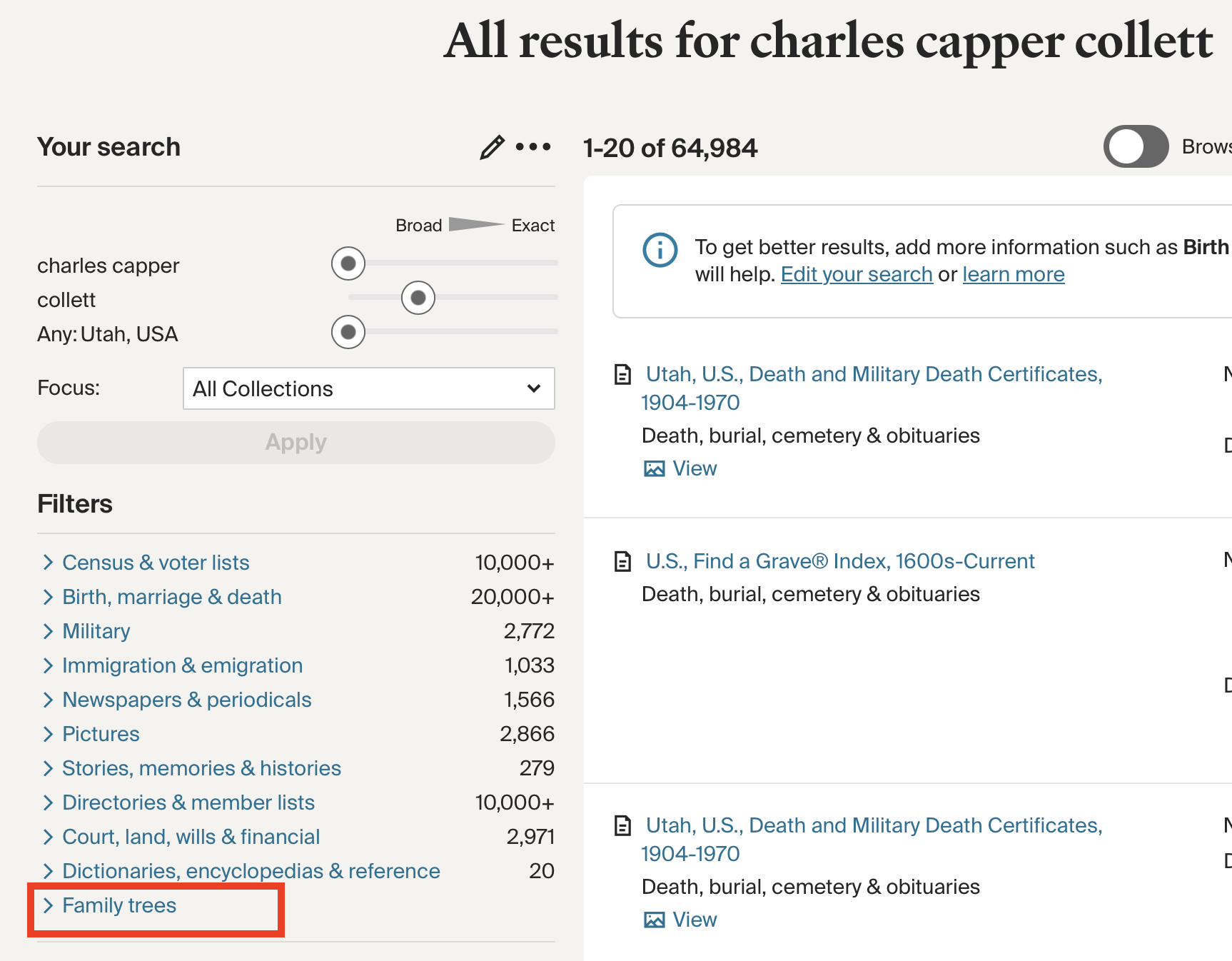1232x961 pixels.
Task: Click image icon of last View link
Action: [x=655, y=920]
